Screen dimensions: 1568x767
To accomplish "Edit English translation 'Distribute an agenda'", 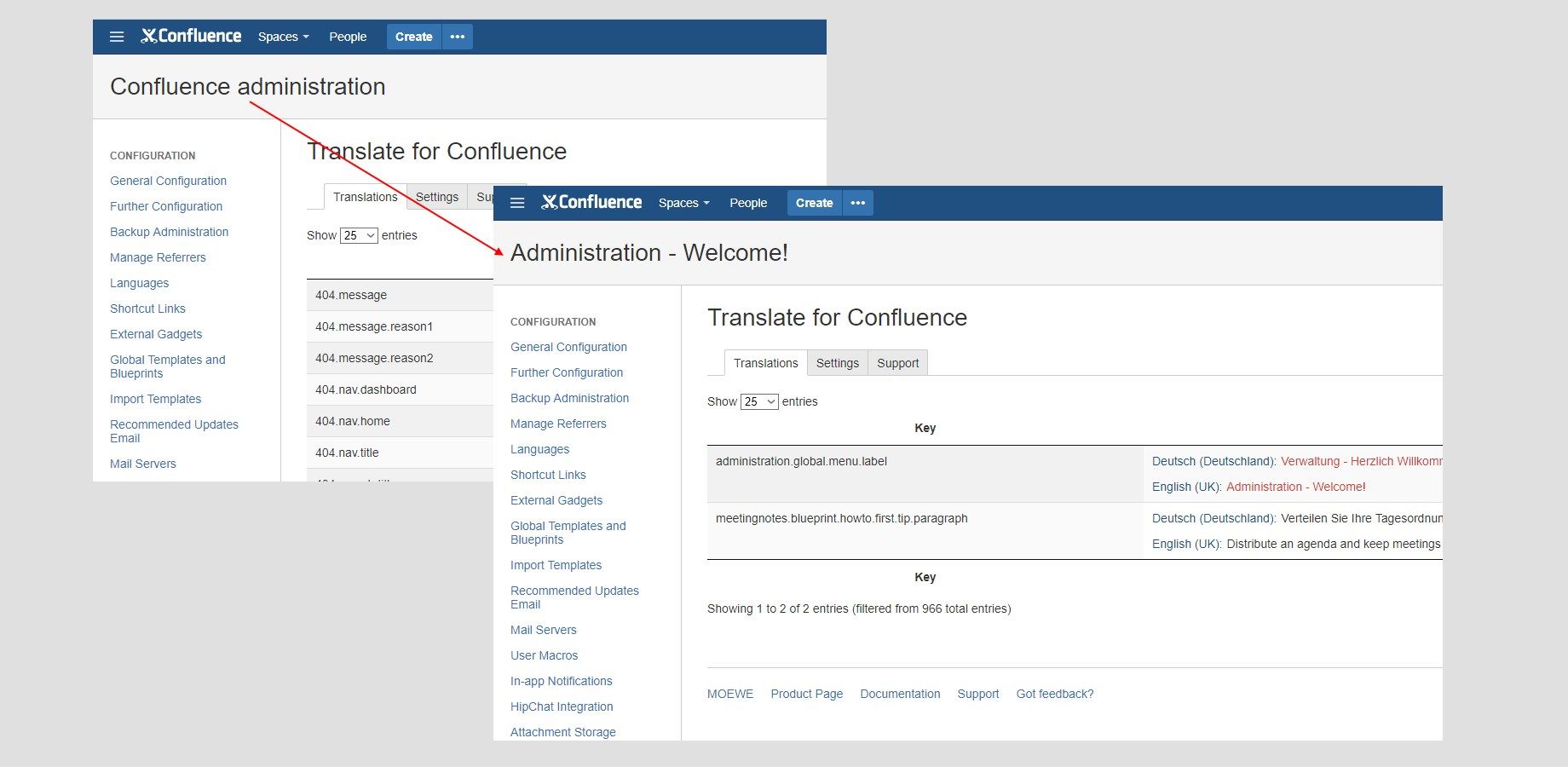I will tap(1334, 544).
